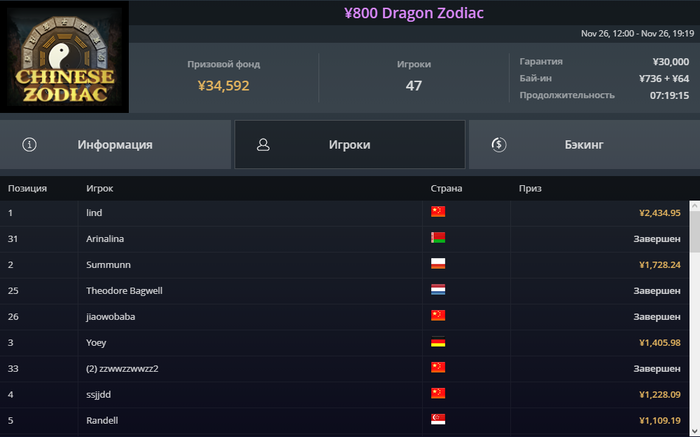This screenshot has height=437, width=700.
Task: Select player (2) zzwwzzwwzz2
Action: (x=122, y=369)
